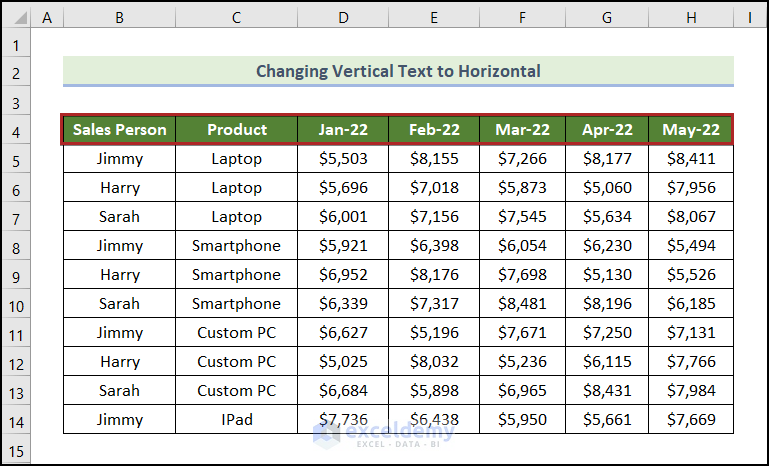Click row 10 header number
Image resolution: width=769 pixels, height=466 pixels.
[16, 304]
